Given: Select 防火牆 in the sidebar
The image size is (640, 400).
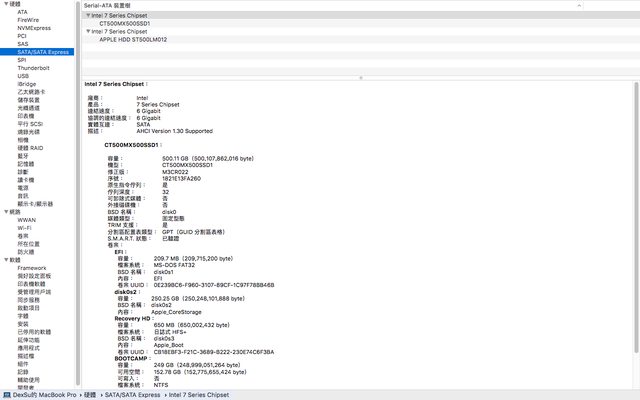Looking at the screenshot, I should tap(26, 252).
